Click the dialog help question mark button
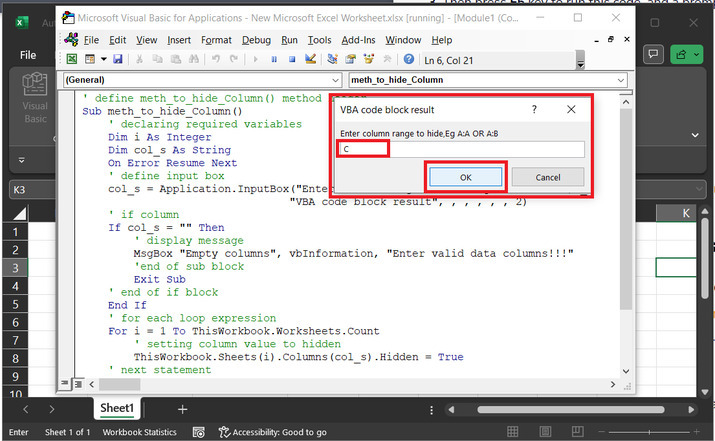Screen dimensions: 715x441 click(534, 109)
